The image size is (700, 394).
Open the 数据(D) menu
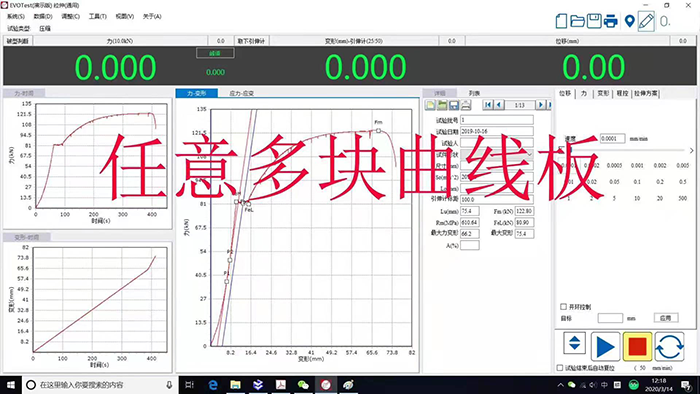pos(43,17)
